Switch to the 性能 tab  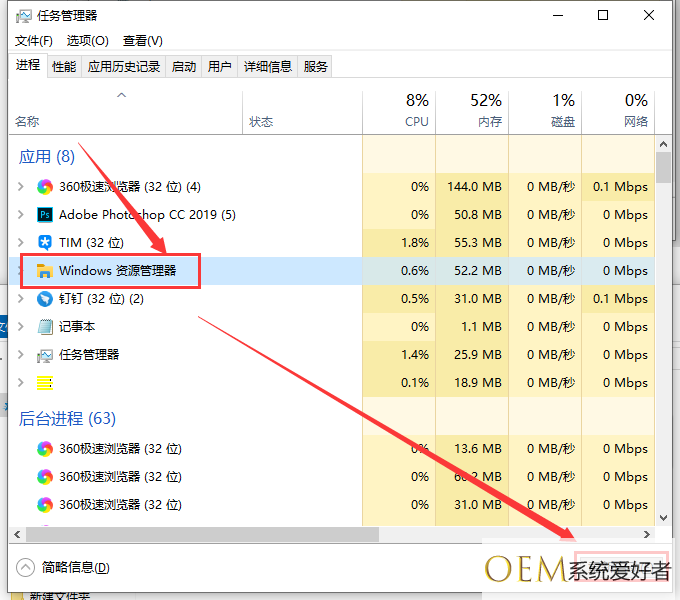[x=64, y=66]
